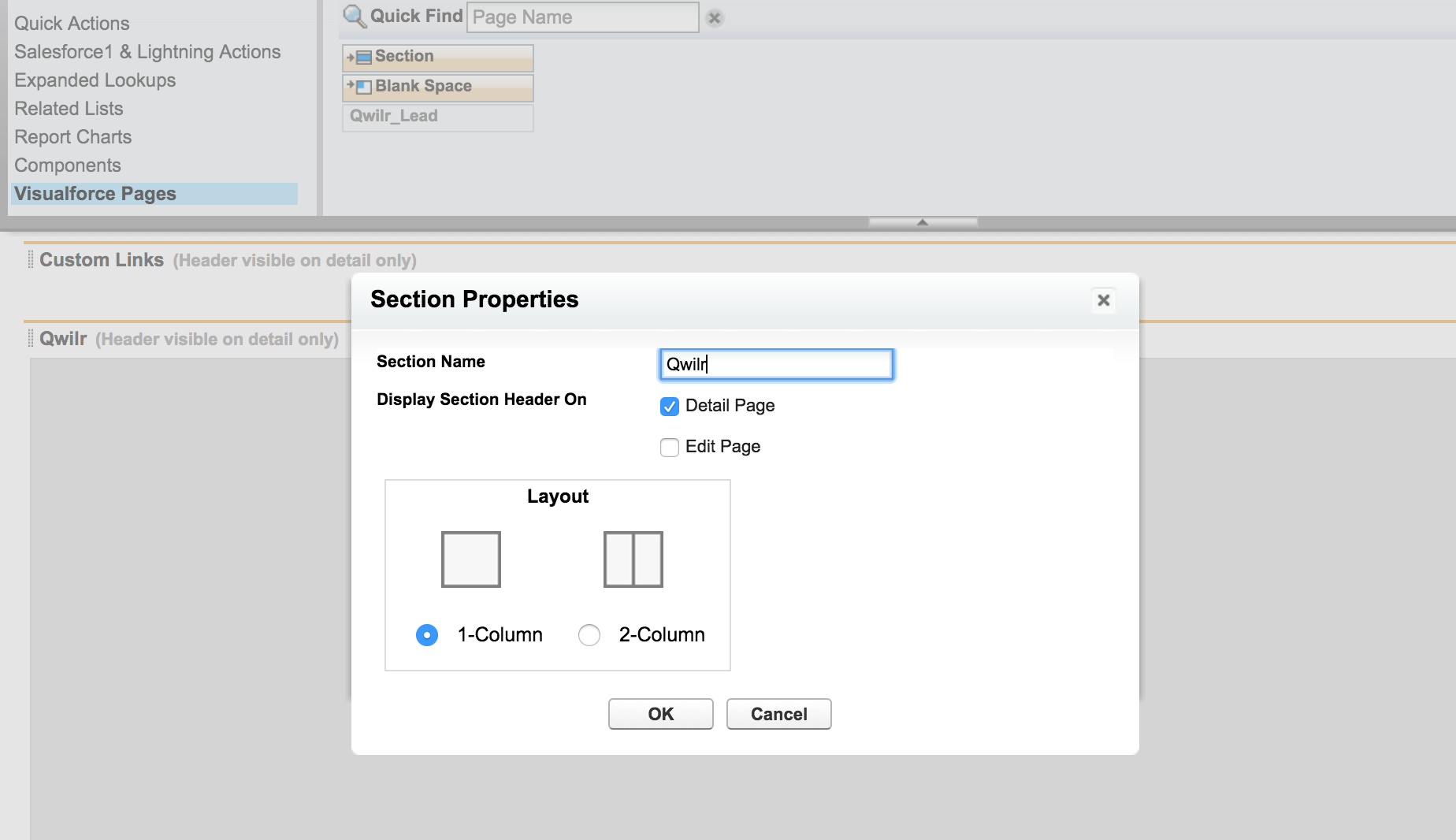Open Salesforce1 & Lightning Actions category
This screenshot has width=1456, height=840.
(x=147, y=52)
